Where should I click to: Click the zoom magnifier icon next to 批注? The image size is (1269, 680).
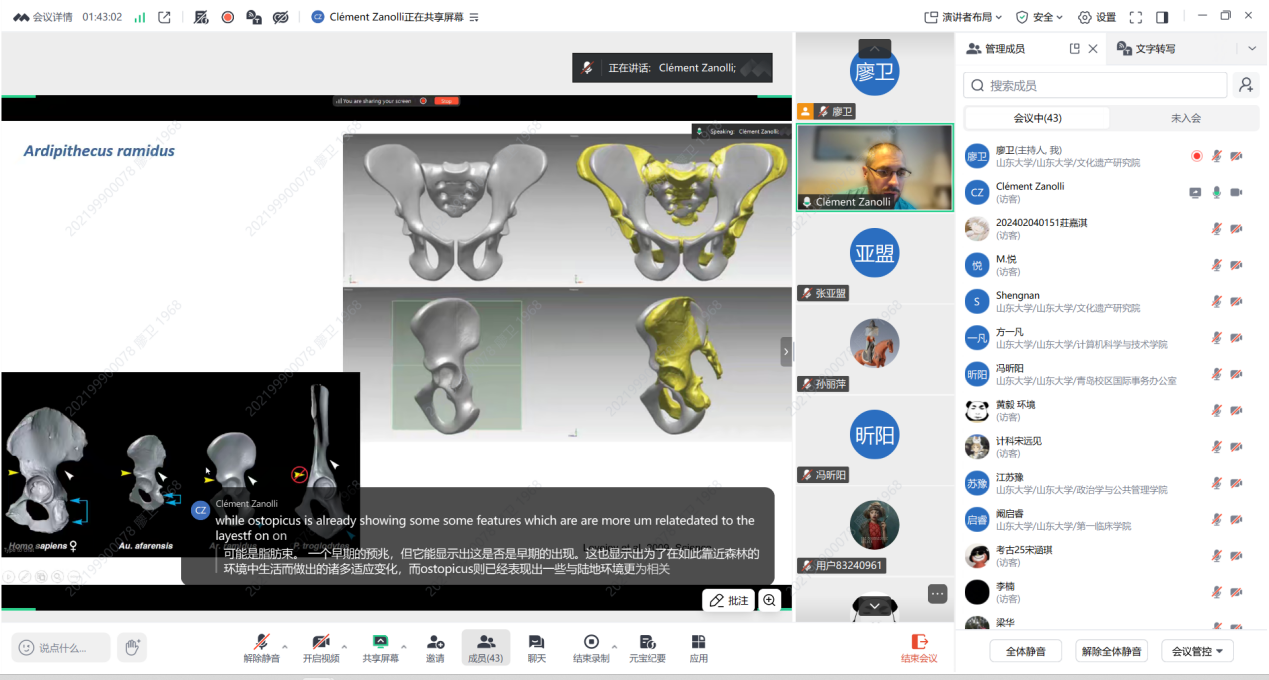pos(770,600)
